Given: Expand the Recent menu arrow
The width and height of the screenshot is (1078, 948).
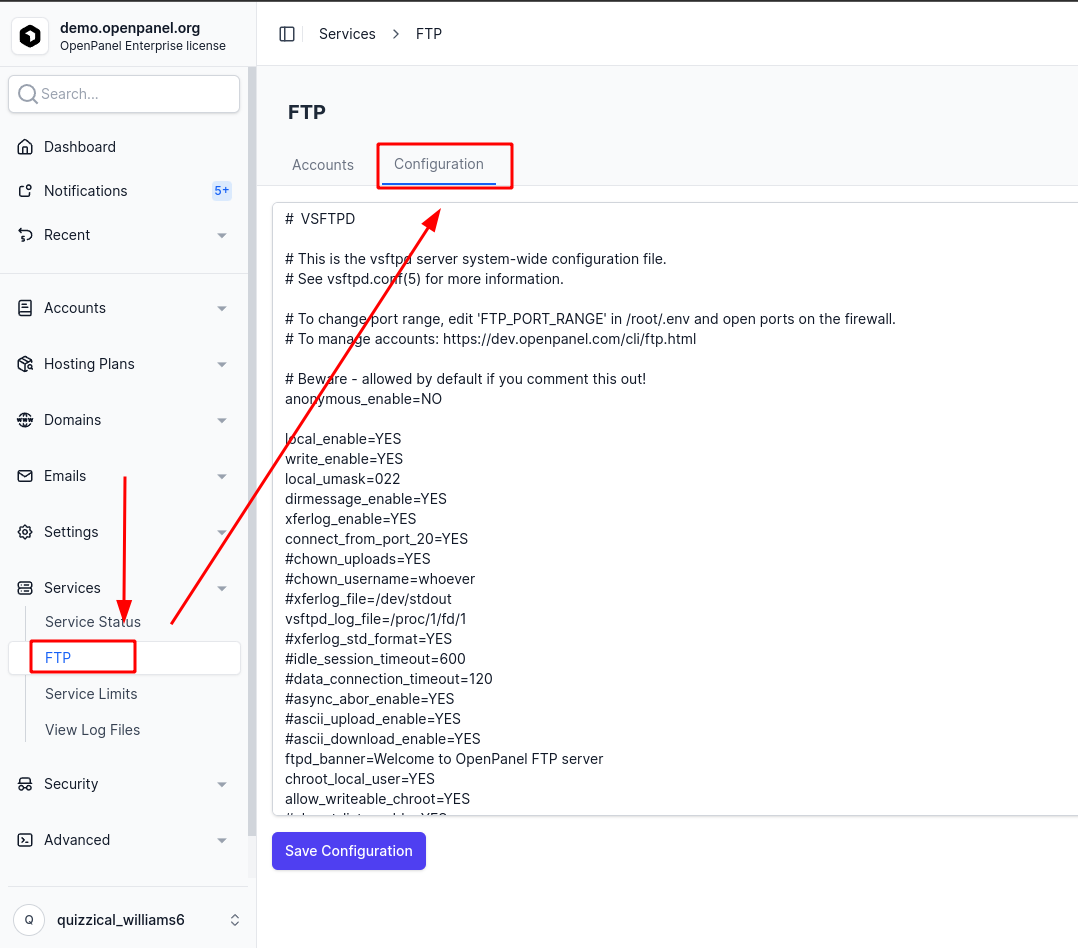Looking at the screenshot, I should tap(221, 235).
